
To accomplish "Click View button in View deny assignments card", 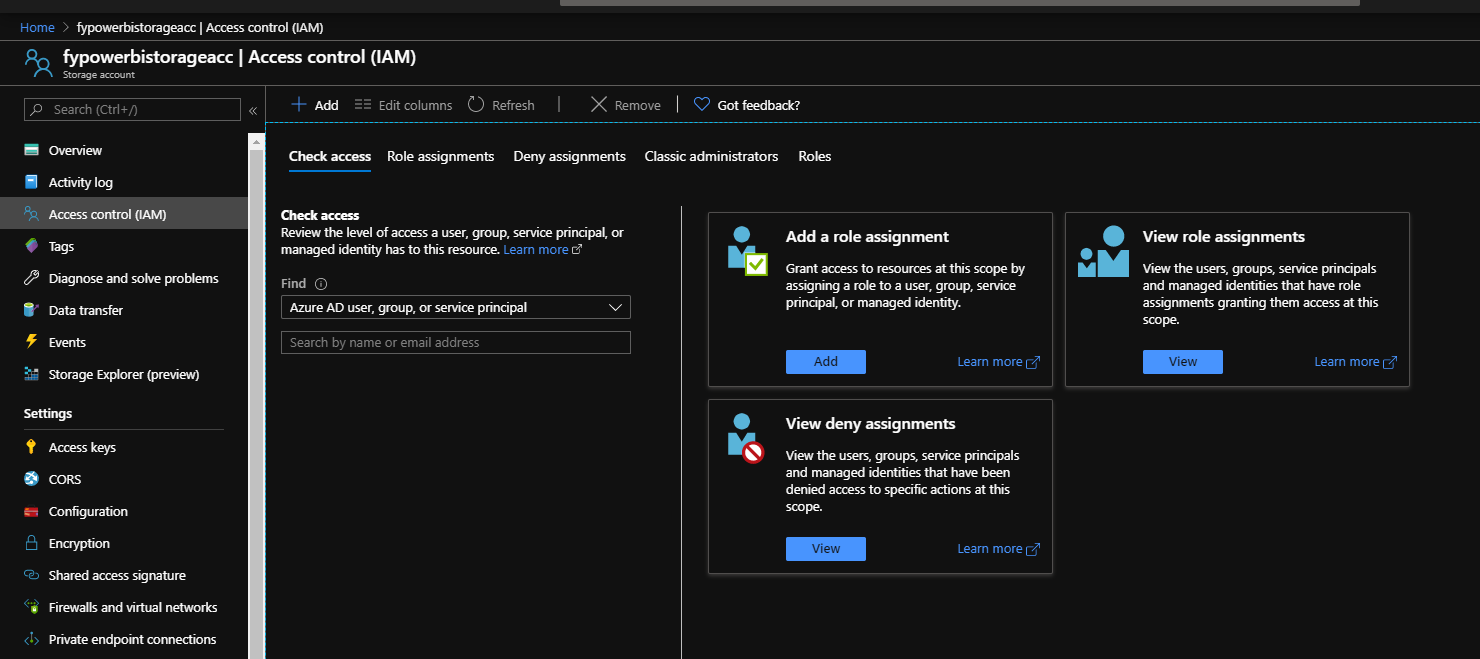I will [826, 549].
